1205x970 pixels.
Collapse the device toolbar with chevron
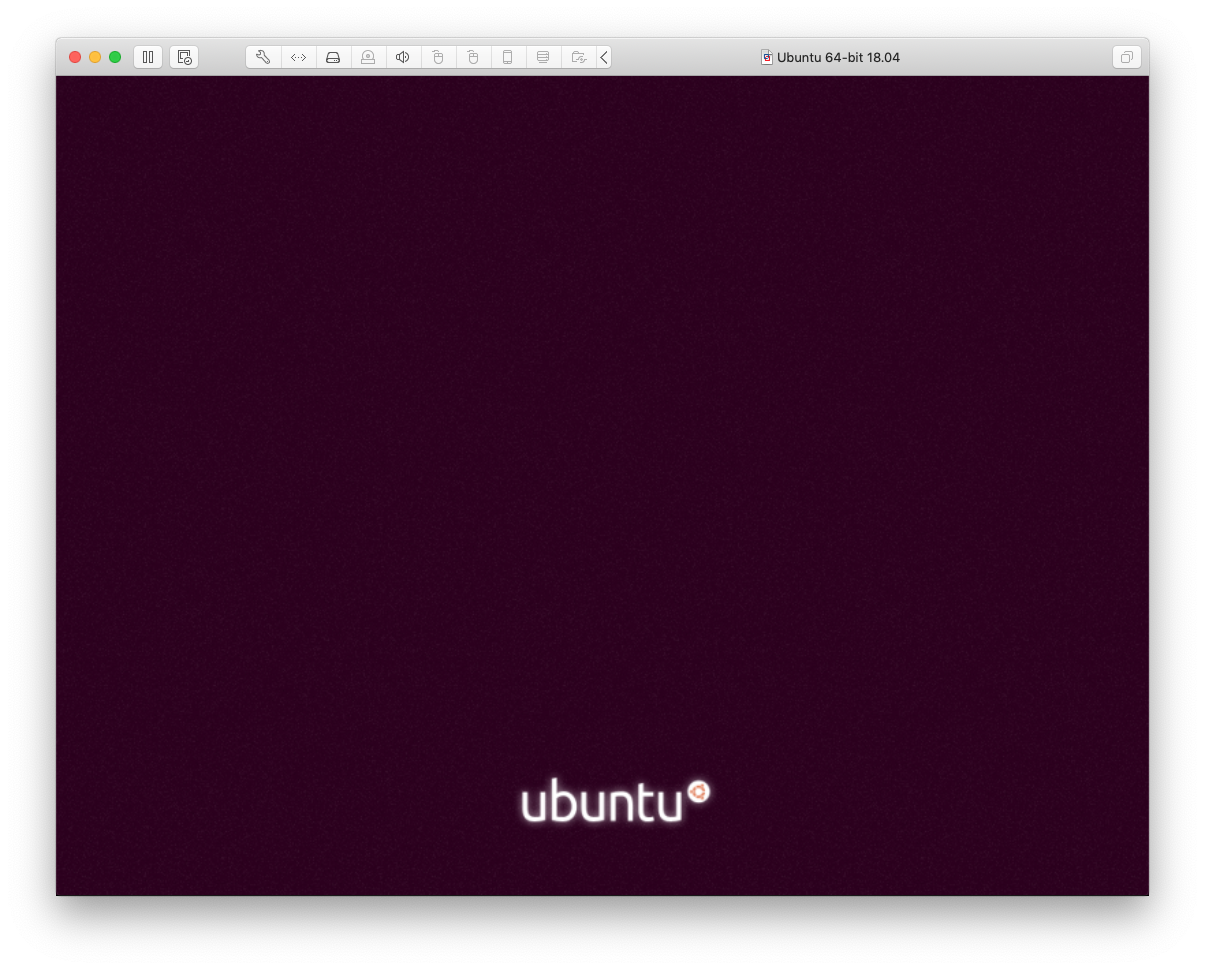coord(604,57)
